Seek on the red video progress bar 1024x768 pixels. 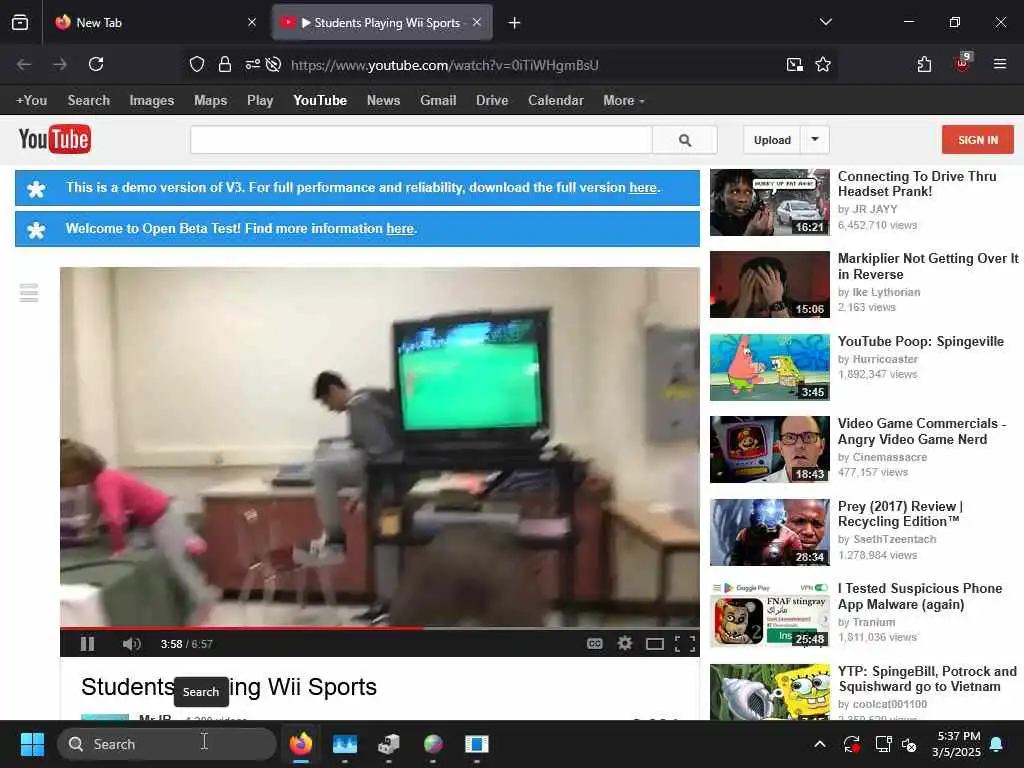tap(379, 628)
